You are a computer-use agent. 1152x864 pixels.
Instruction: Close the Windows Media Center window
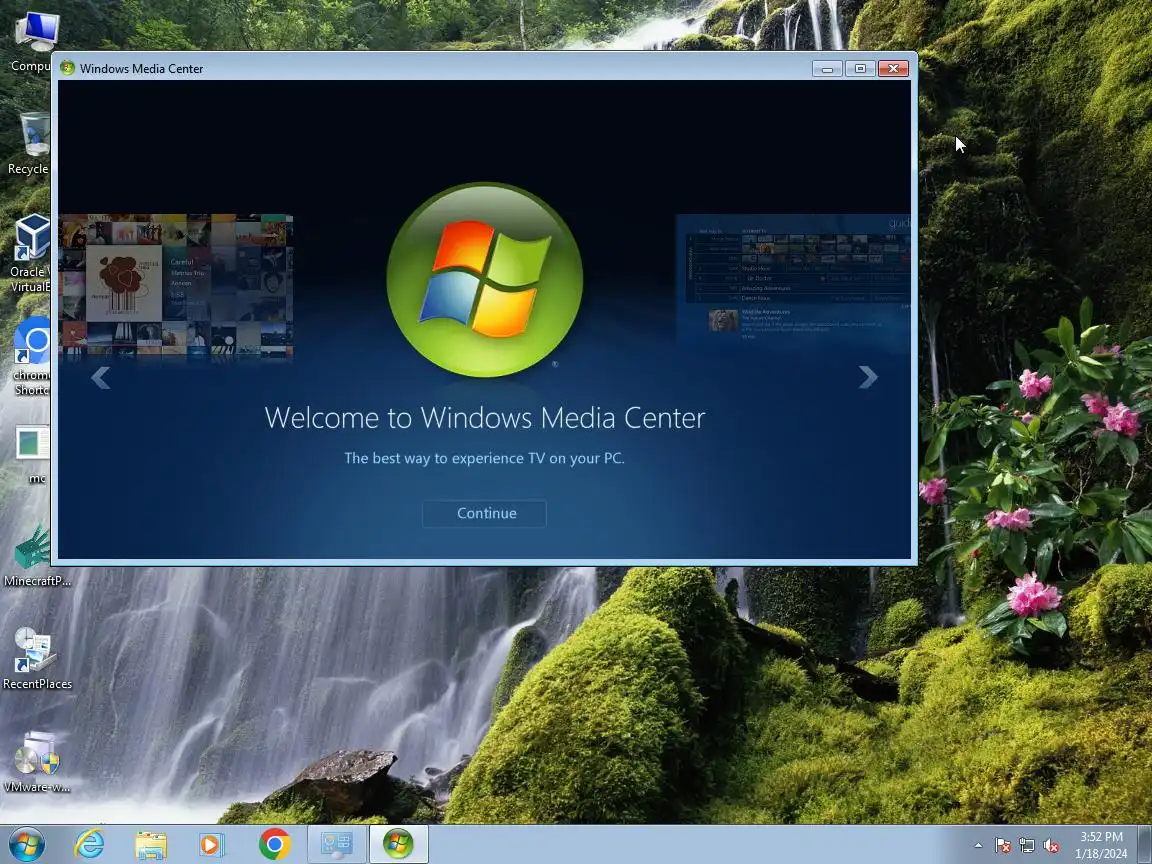893,68
